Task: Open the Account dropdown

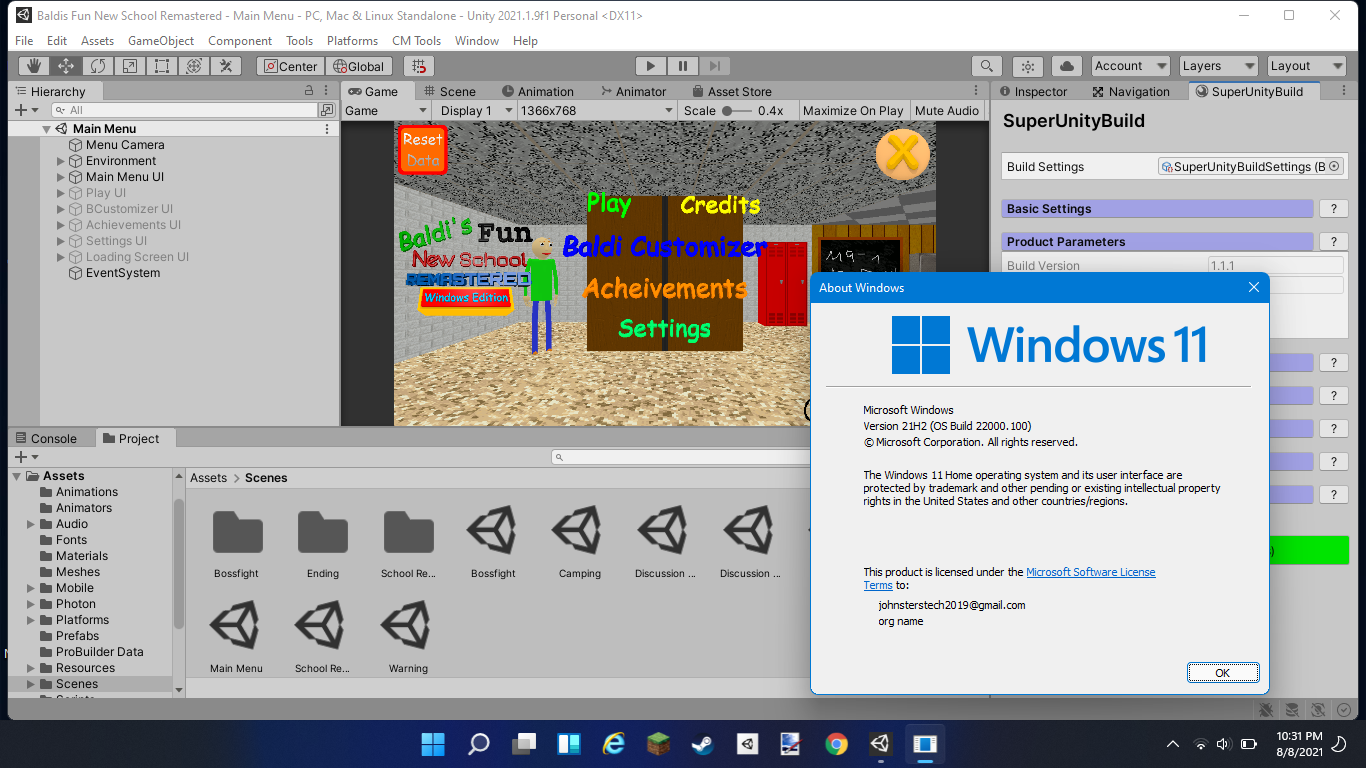Action: 1131,66
